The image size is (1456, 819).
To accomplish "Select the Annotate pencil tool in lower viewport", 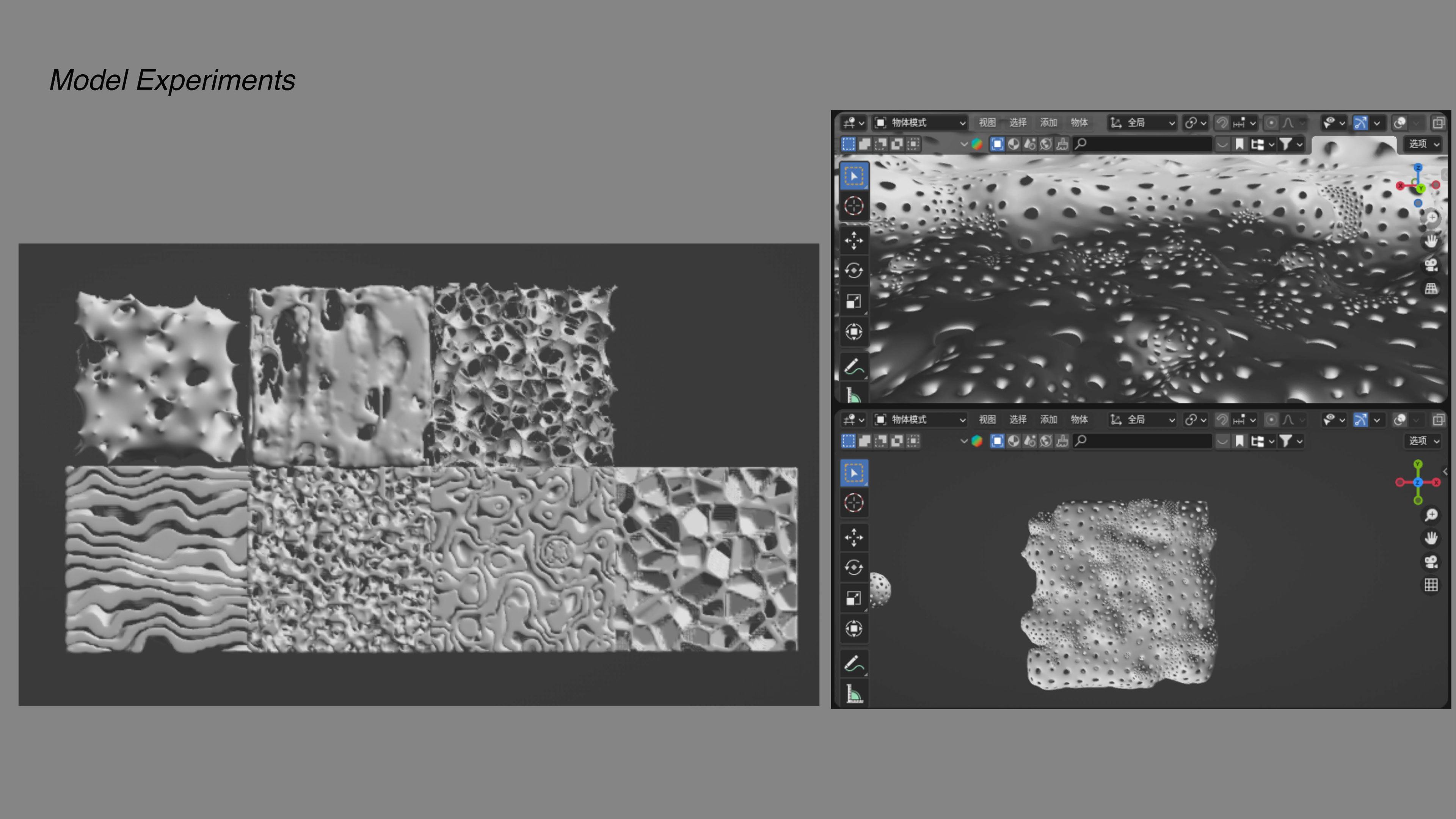I will [x=854, y=663].
